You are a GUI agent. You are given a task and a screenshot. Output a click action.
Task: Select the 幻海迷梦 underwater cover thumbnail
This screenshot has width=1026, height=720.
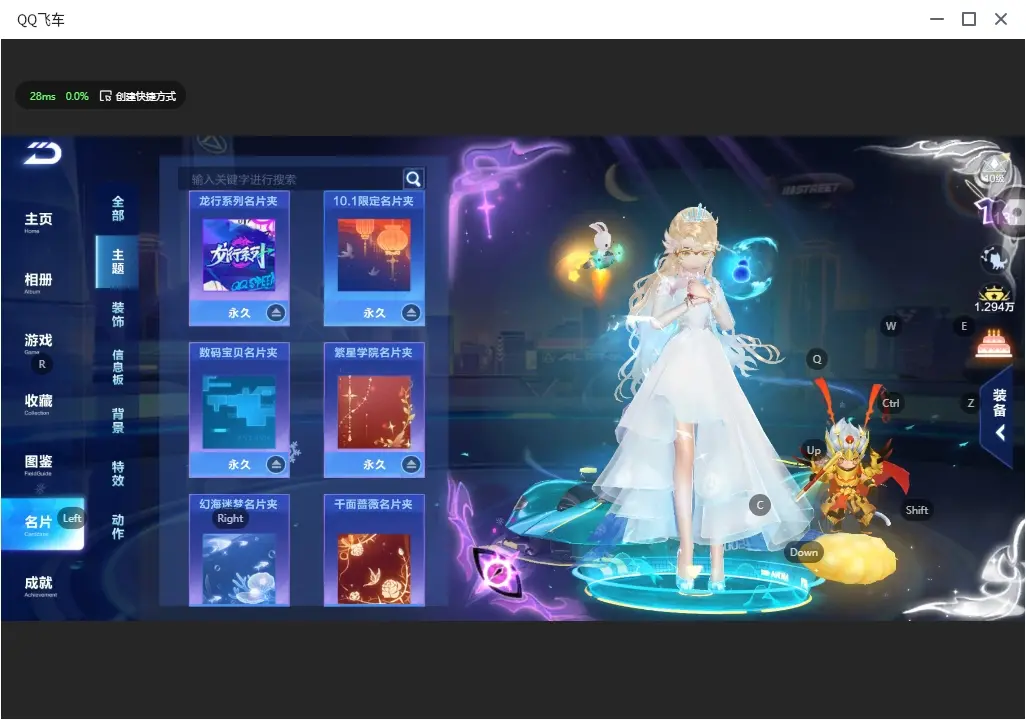tap(239, 568)
